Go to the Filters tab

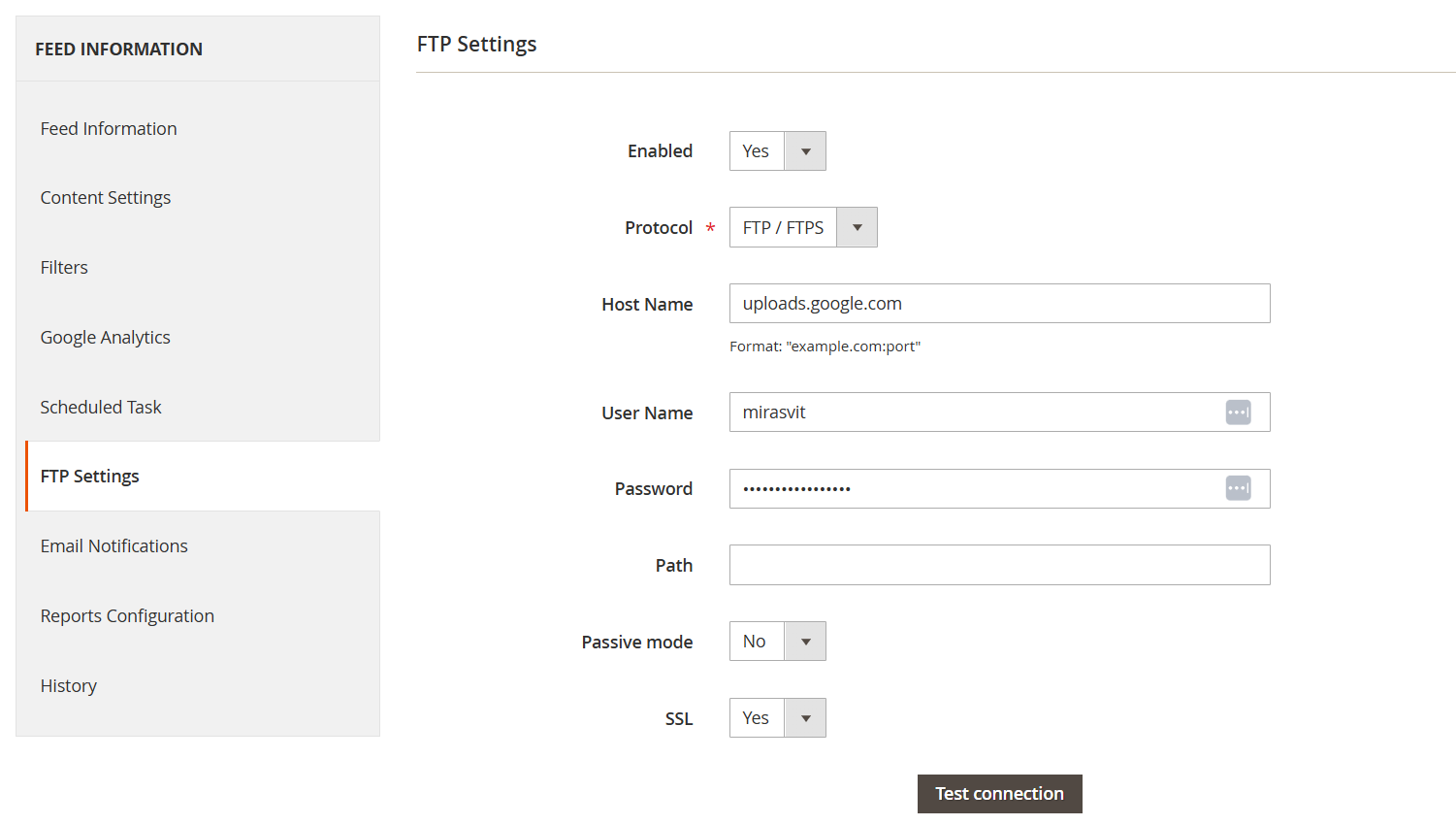pyautogui.click(x=64, y=268)
